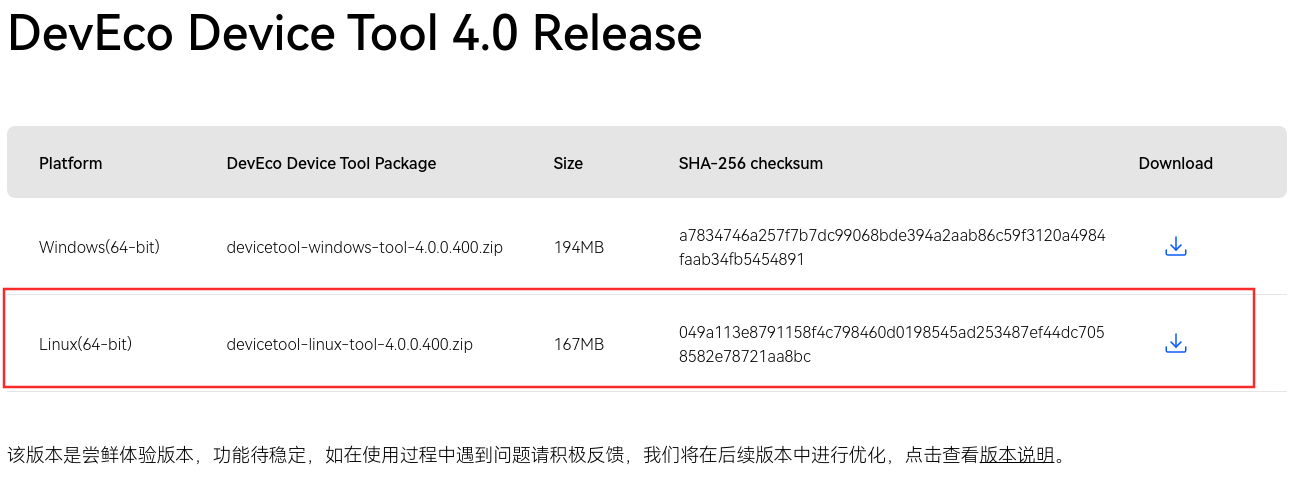Select the Windows(64-bit) platform cell
The height and width of the screenshot is (488, 1297).
(x=99, y=247)
